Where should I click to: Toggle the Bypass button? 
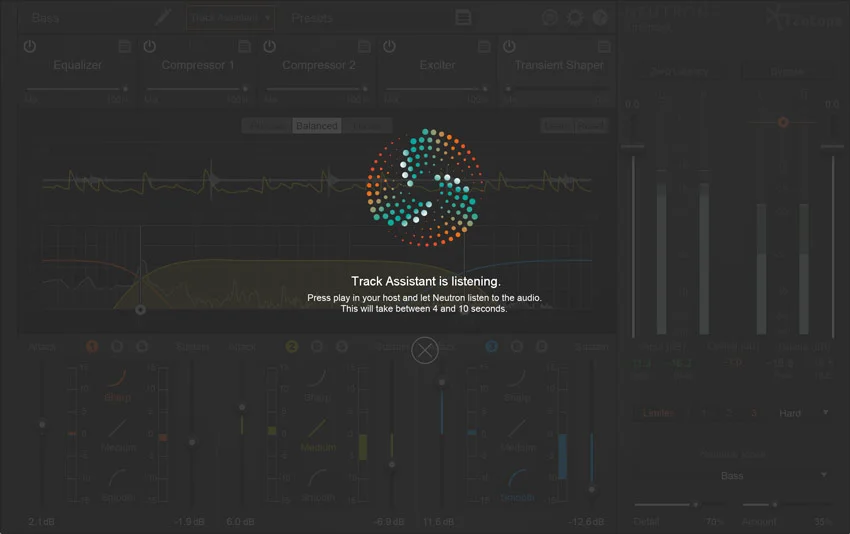[x=787, y=72]
